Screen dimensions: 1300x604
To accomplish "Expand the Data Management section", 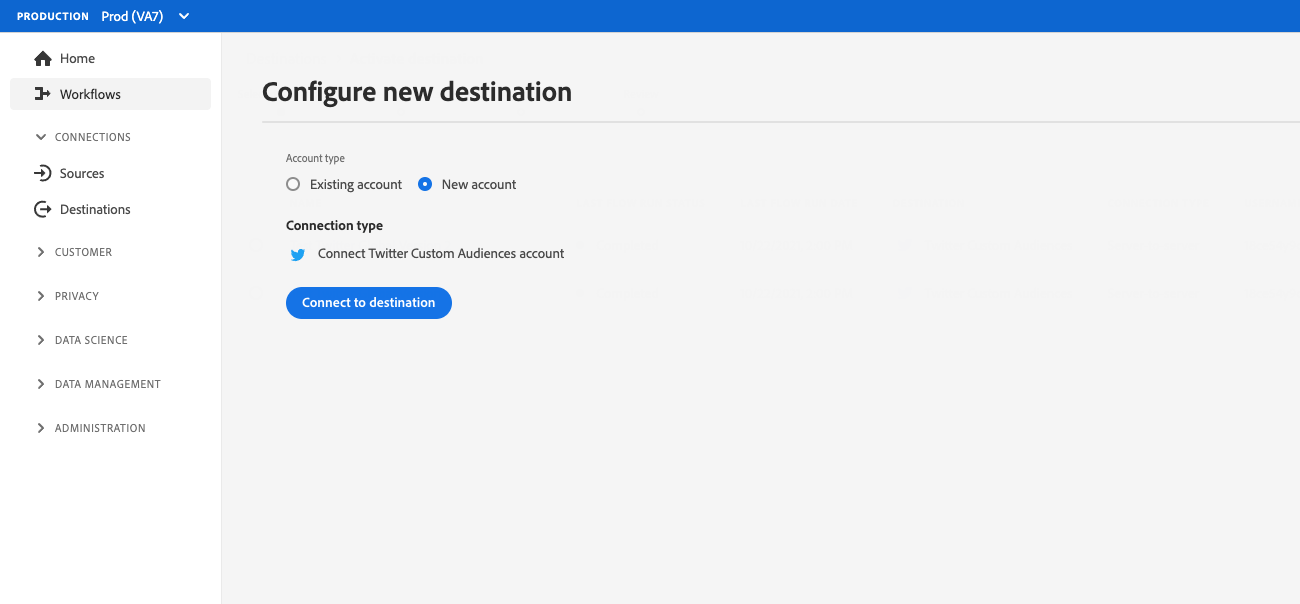I will [41, 384].
